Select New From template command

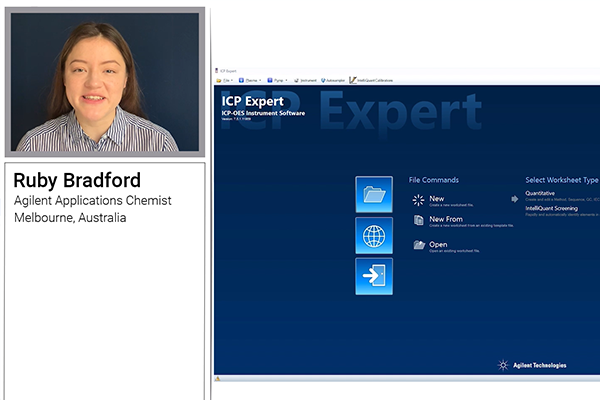446,219
